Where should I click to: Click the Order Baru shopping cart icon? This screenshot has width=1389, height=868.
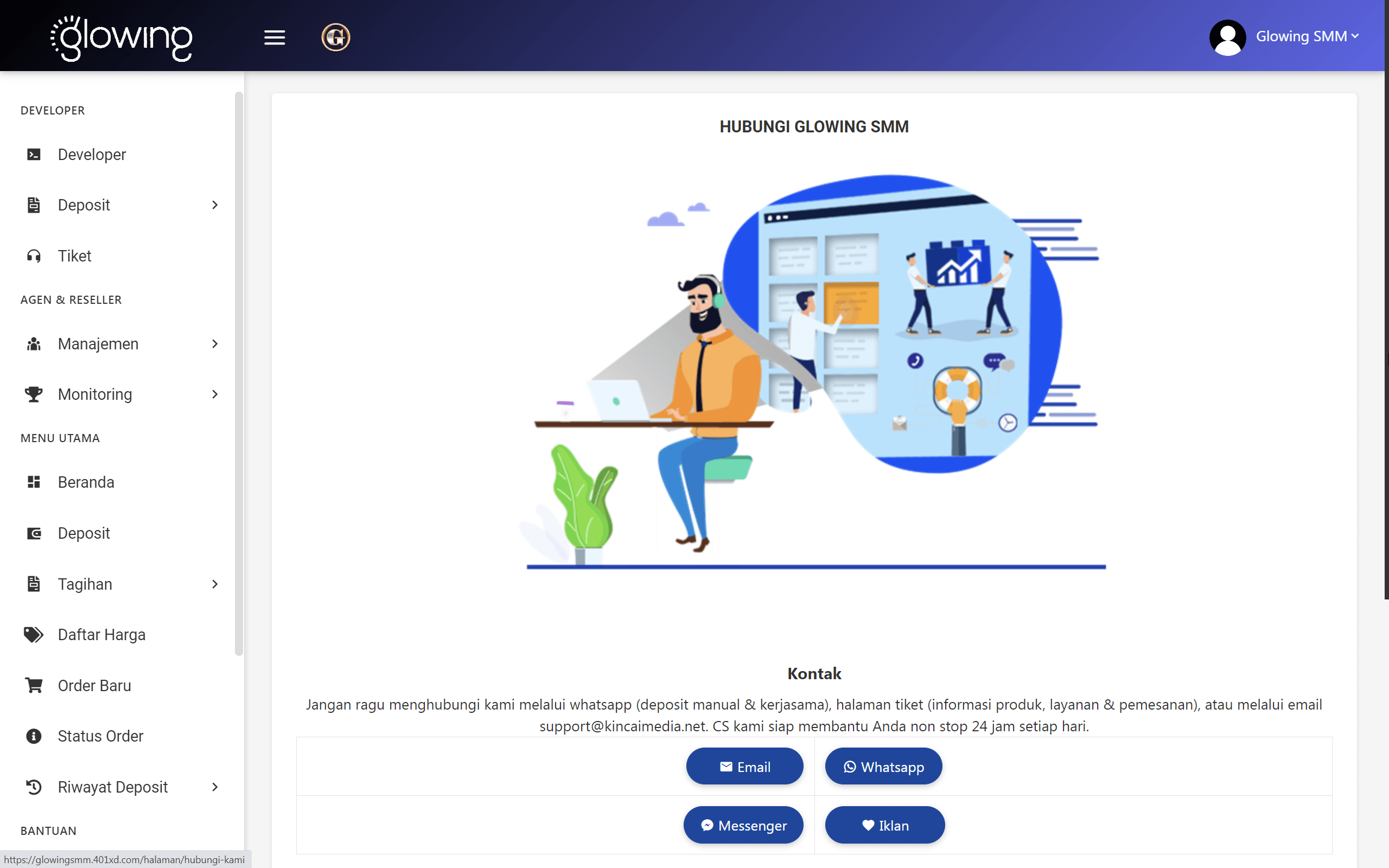(x=33, y=685)
